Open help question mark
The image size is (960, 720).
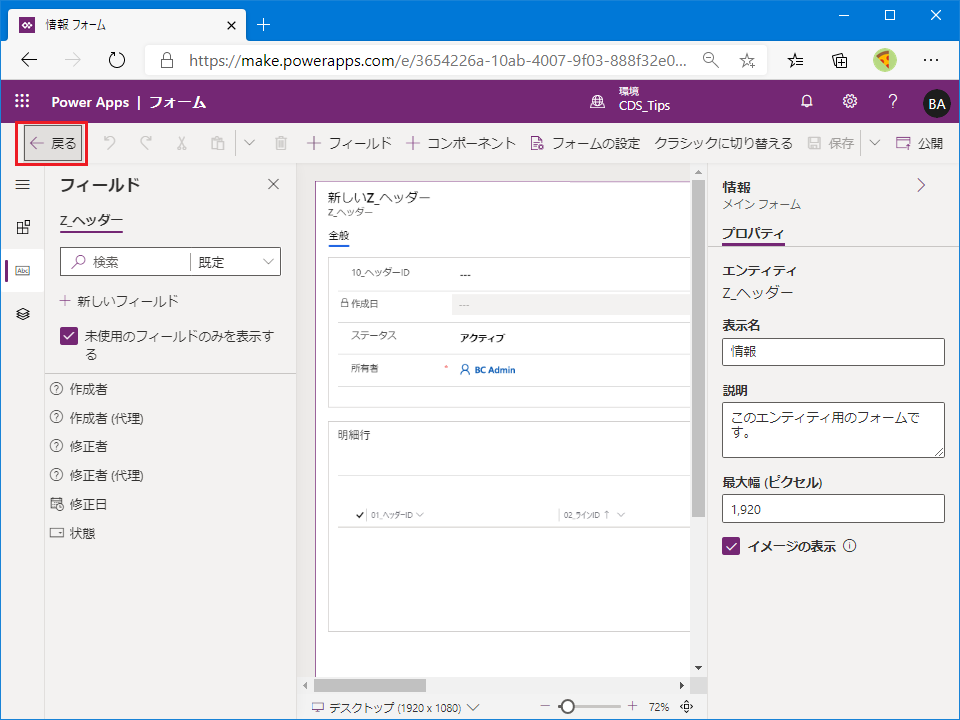point(893,102)
